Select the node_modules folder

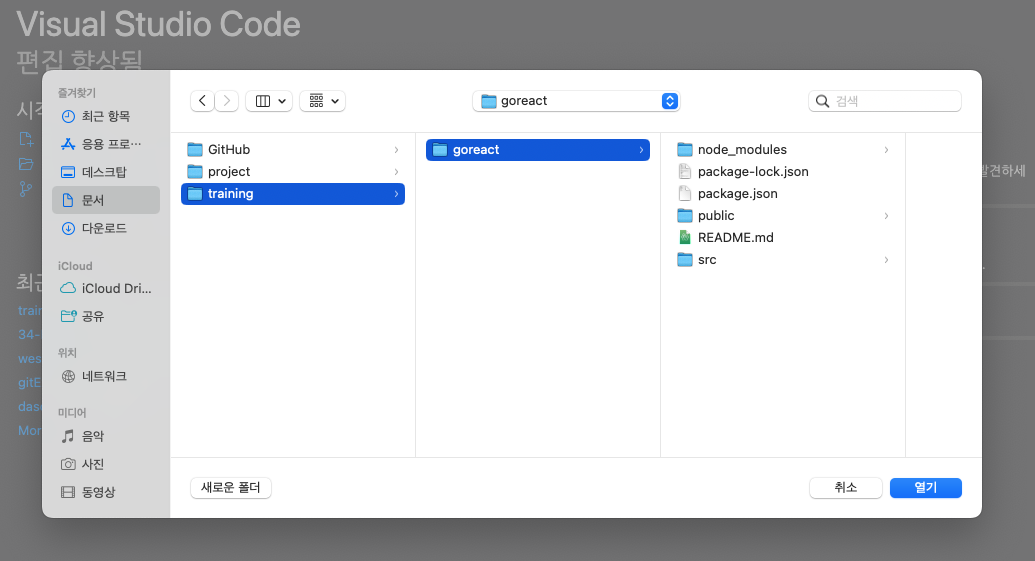[x=783, y=150]
